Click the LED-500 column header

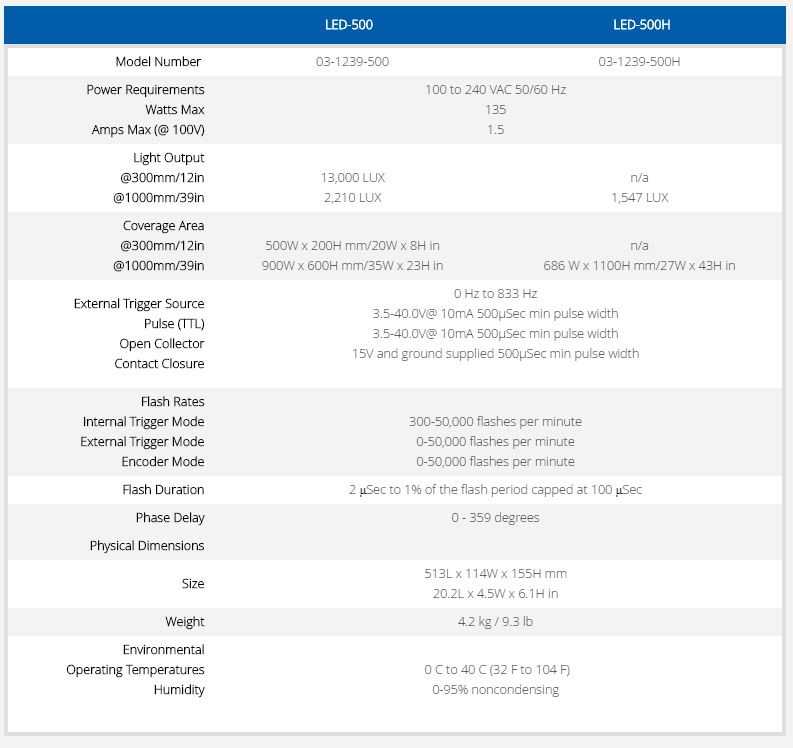pyautogui.click(x=349, y=25)
